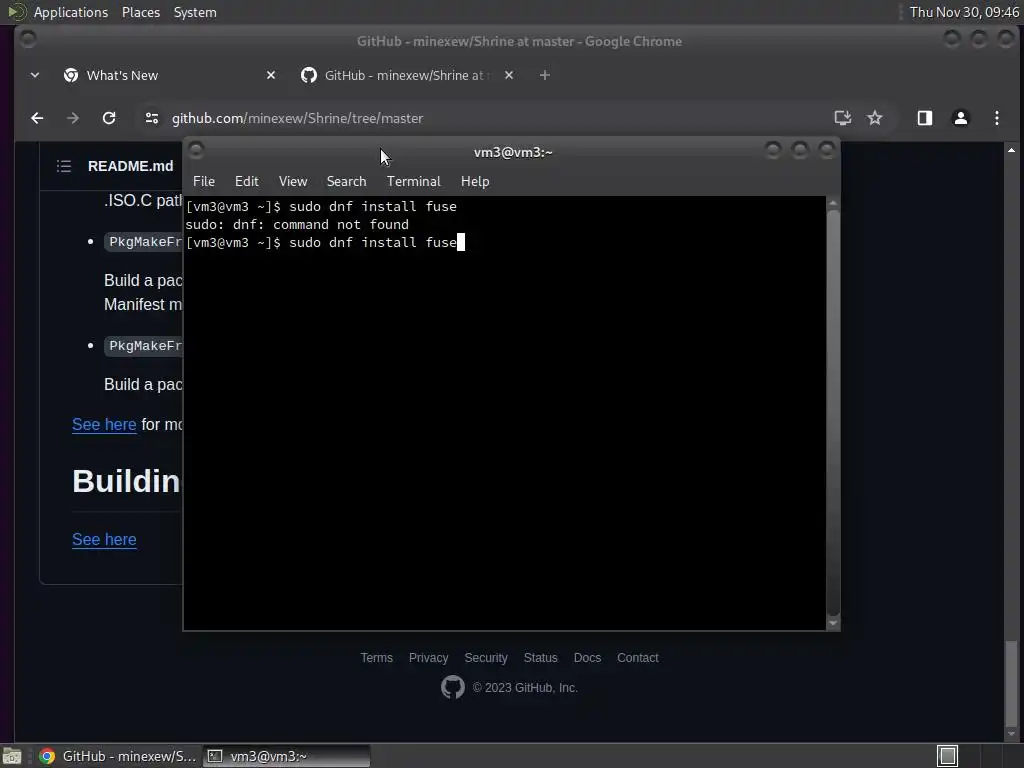Open terminal File menu
Image resolution: width=1024 pixels, height=768 pixels.
[x=204, y=182]
